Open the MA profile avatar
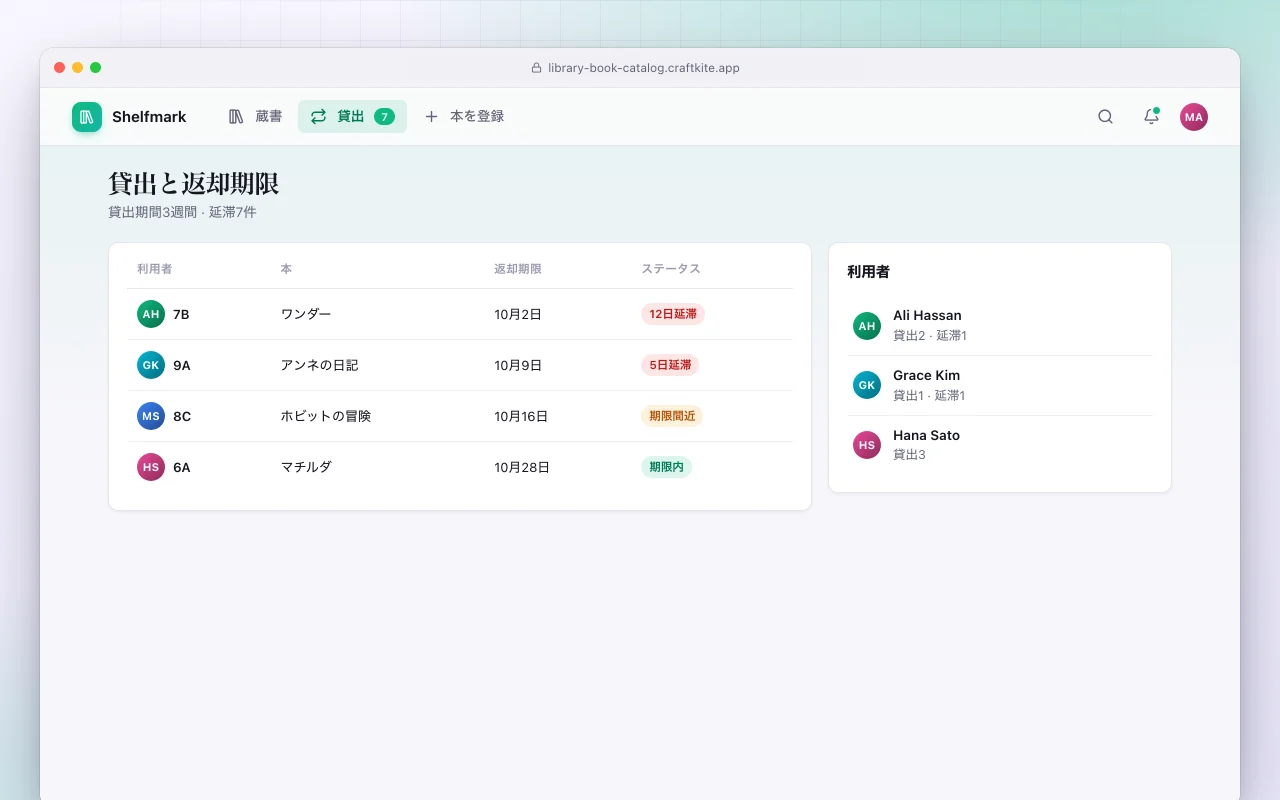 pyautogui.click(x=1194, y=117)
